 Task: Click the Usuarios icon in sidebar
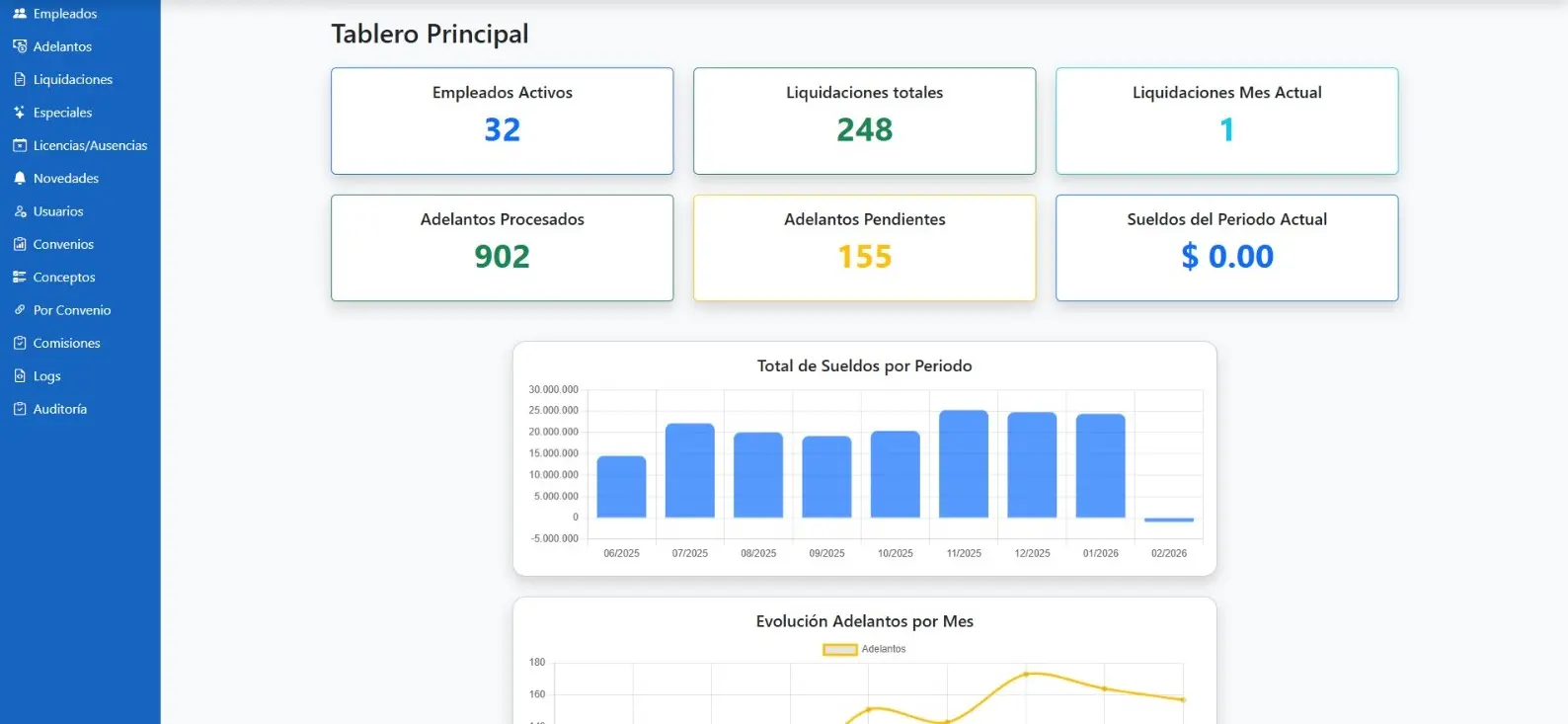20,211
